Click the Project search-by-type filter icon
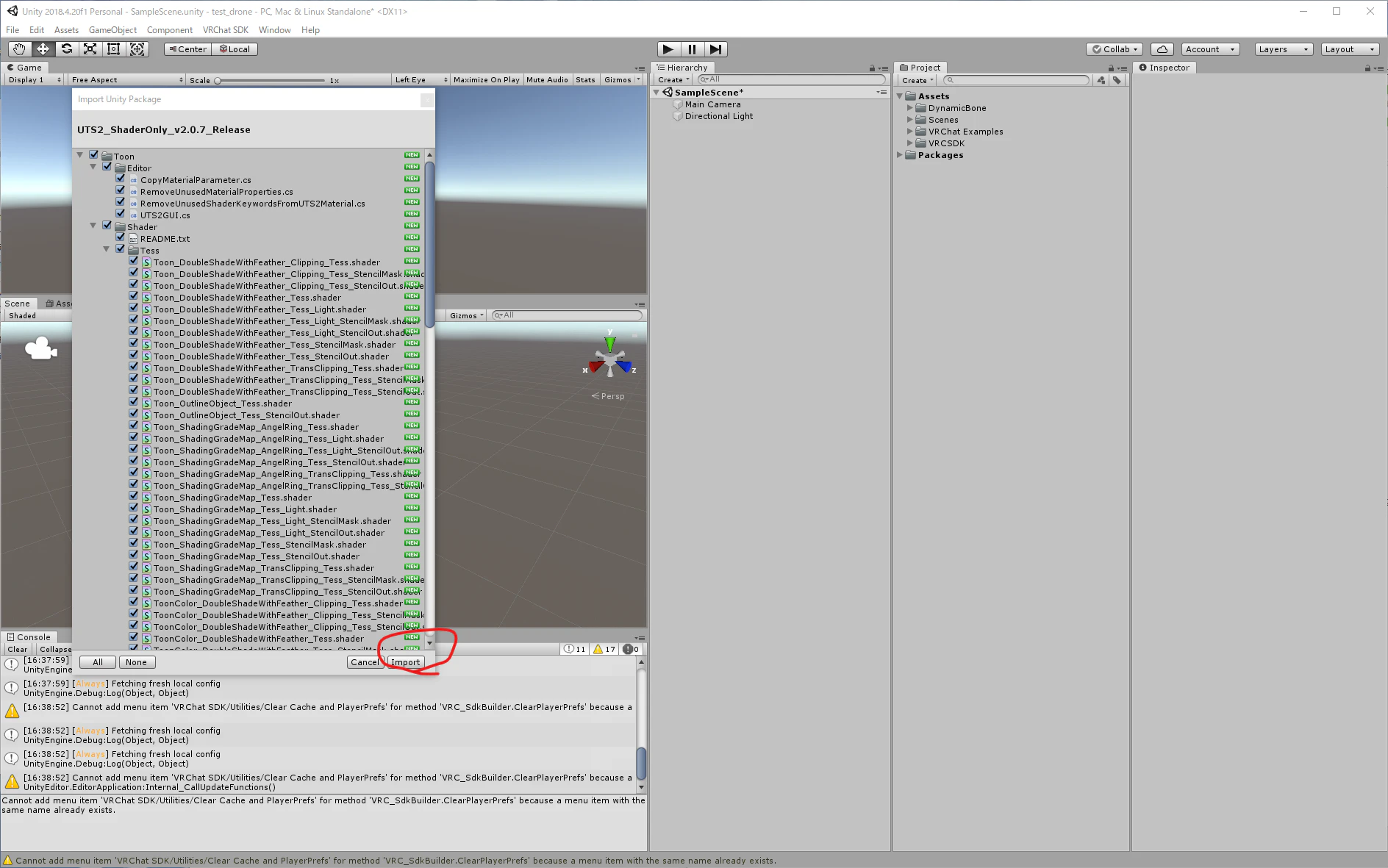 (x=1101, y=80)
